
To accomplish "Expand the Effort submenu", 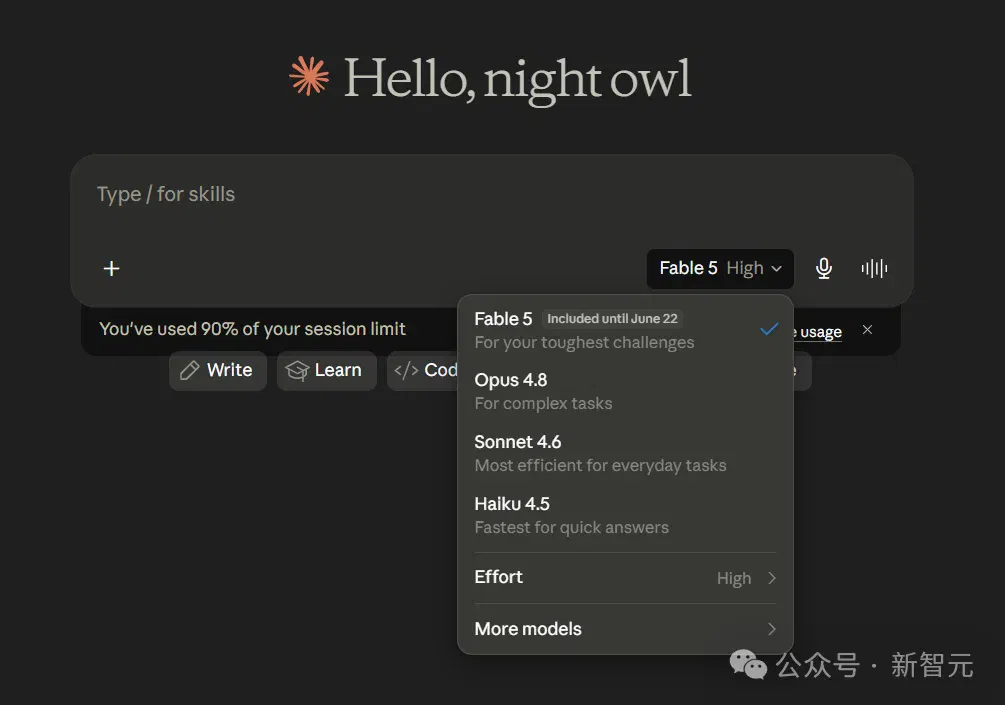I will pyautogui.click(x=626, y=577).
